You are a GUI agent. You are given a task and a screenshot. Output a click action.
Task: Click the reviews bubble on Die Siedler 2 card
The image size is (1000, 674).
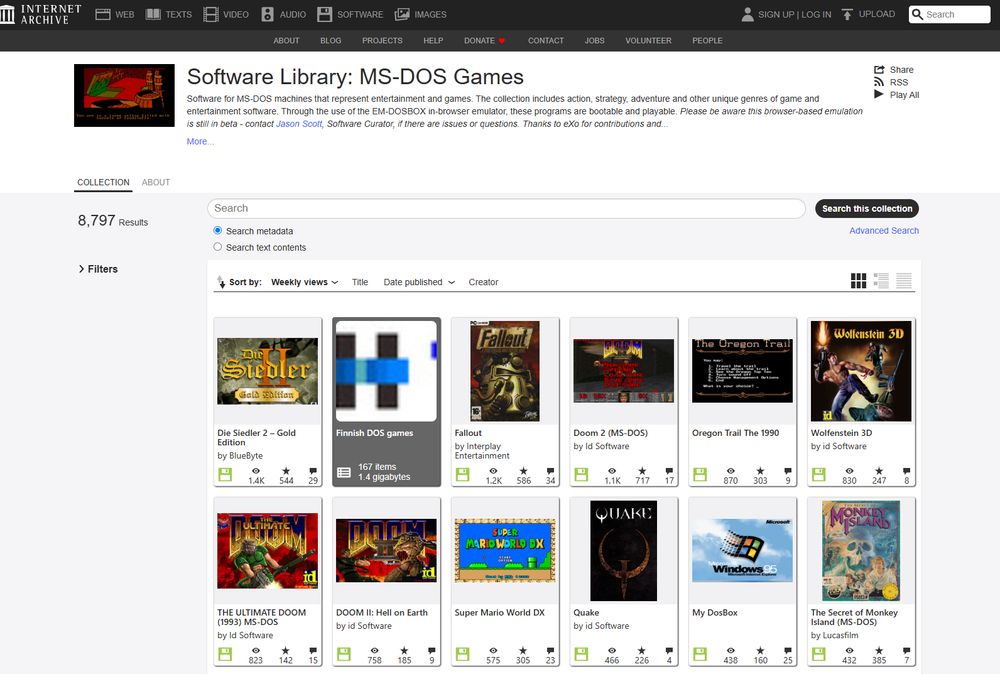click(313, 471)
